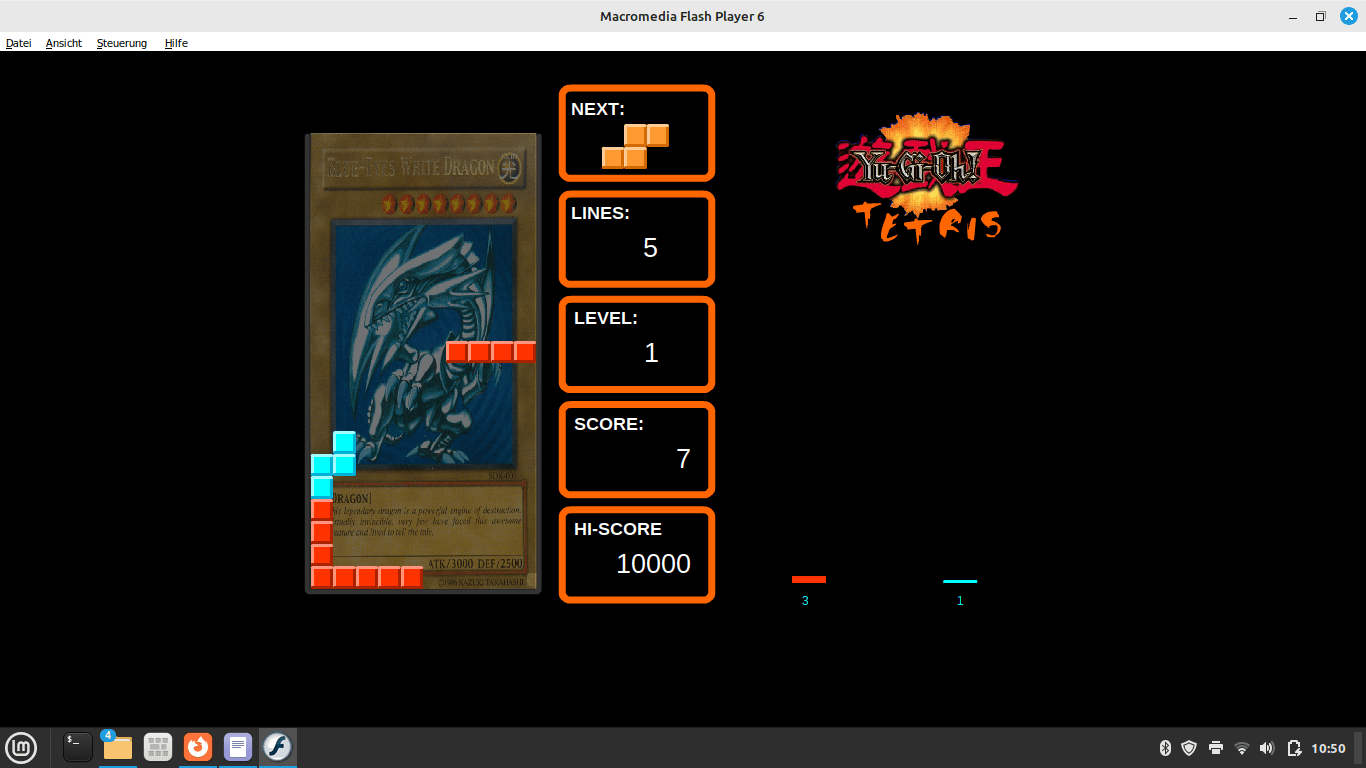The width and height of the screenshot is (1366, 768).
Task: Click the Bluetooth tray icon
Action: [1165, 748]
